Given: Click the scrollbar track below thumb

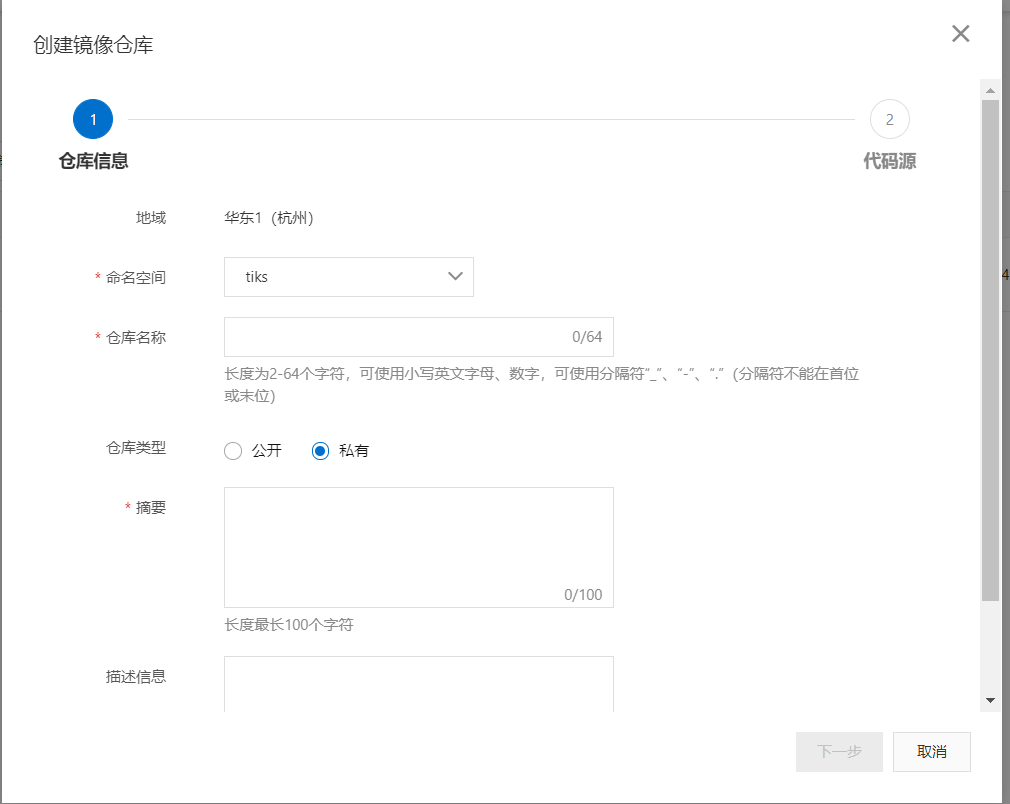Looking at the screenshot, I should [x=990, y=647].
